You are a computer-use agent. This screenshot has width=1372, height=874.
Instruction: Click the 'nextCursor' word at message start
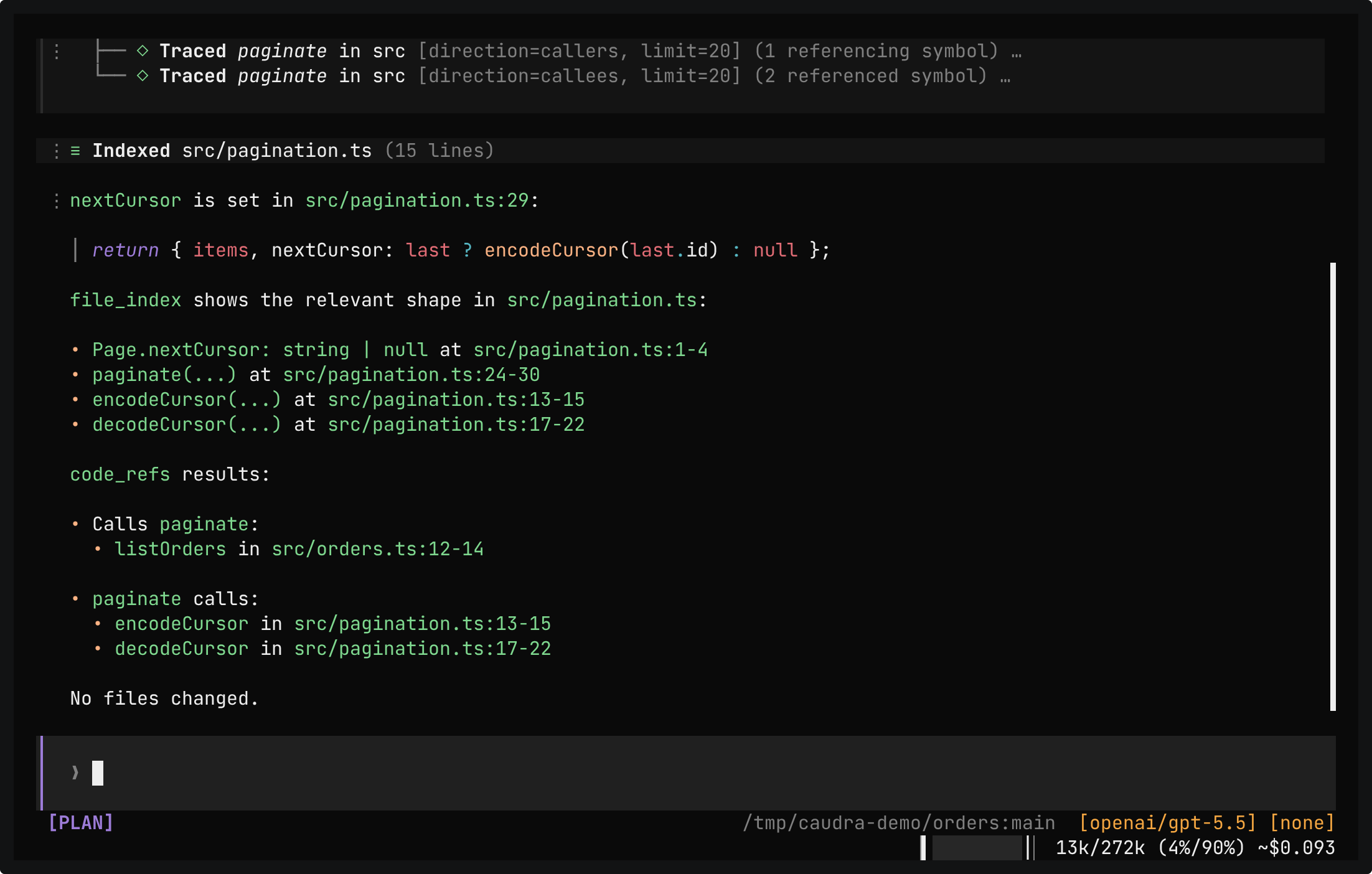pyautogui.click(x=126, y=200)
